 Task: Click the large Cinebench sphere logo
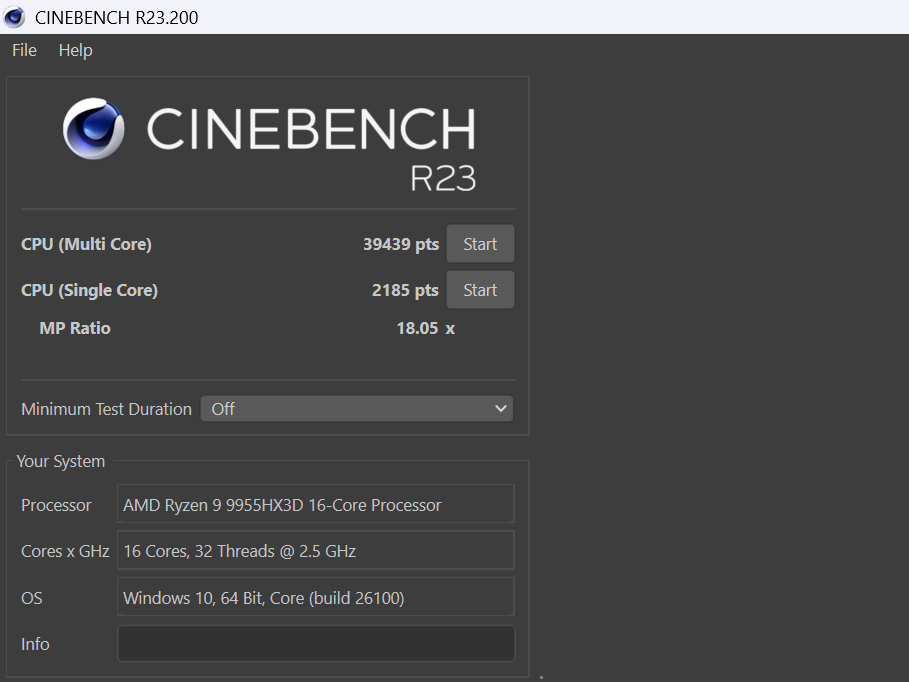(x=93, y=129)
